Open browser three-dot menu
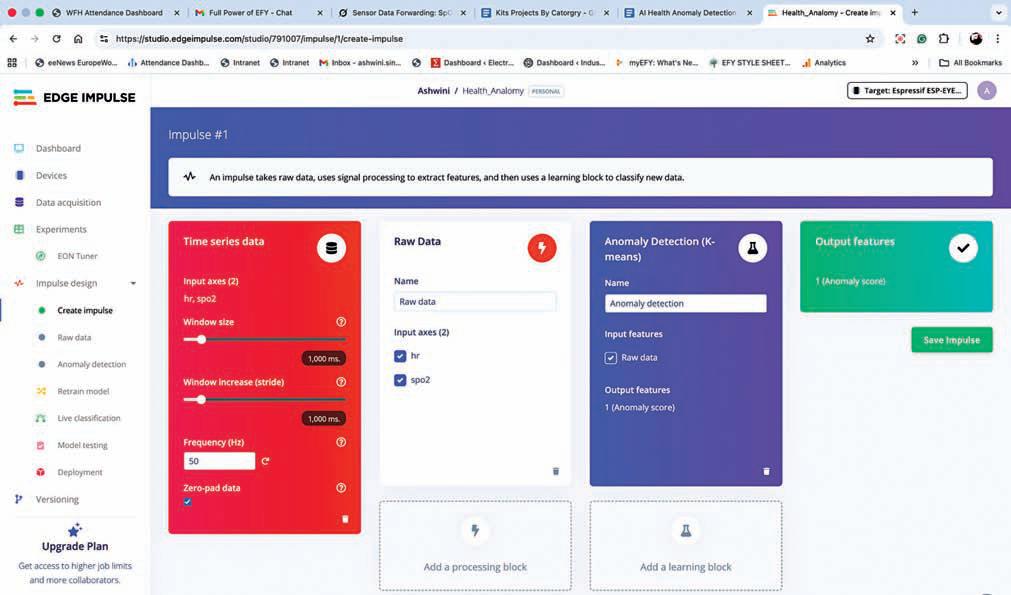The height and width of the screenshot is (595, 1011). tap(997, 39)
